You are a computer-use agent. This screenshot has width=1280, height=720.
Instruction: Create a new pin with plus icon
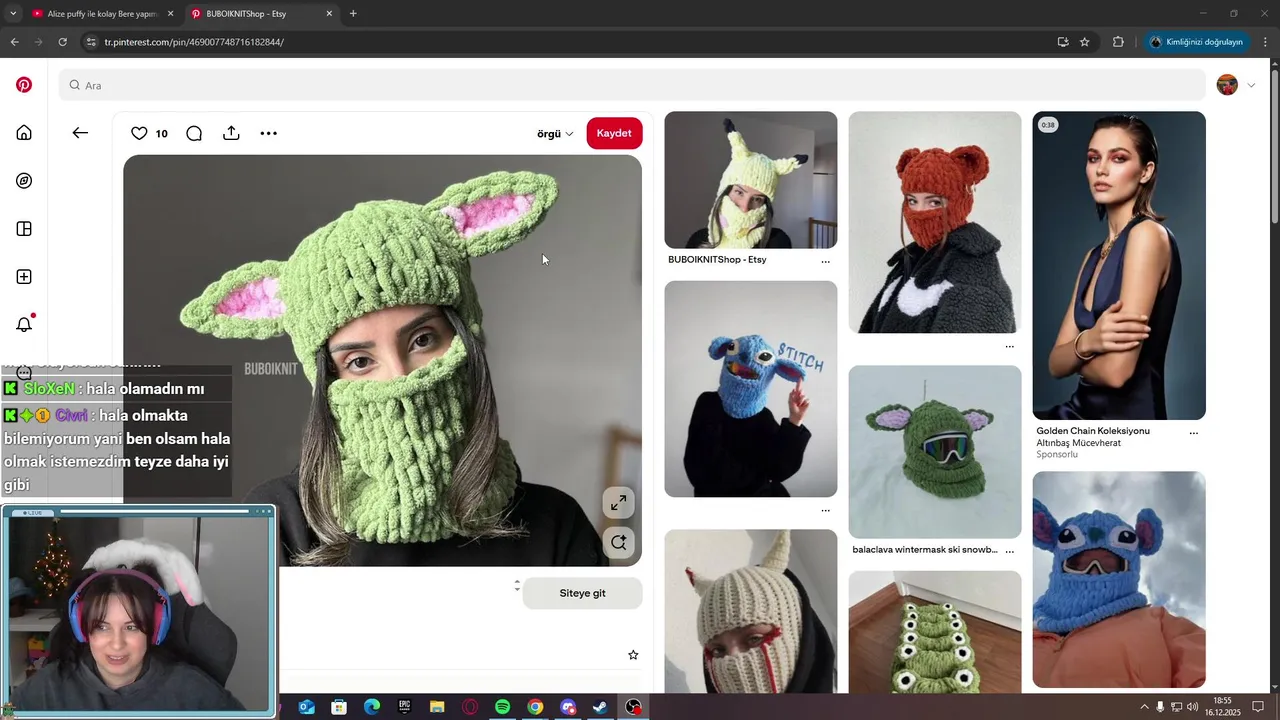pyautogui.click(x=24, y=277)
